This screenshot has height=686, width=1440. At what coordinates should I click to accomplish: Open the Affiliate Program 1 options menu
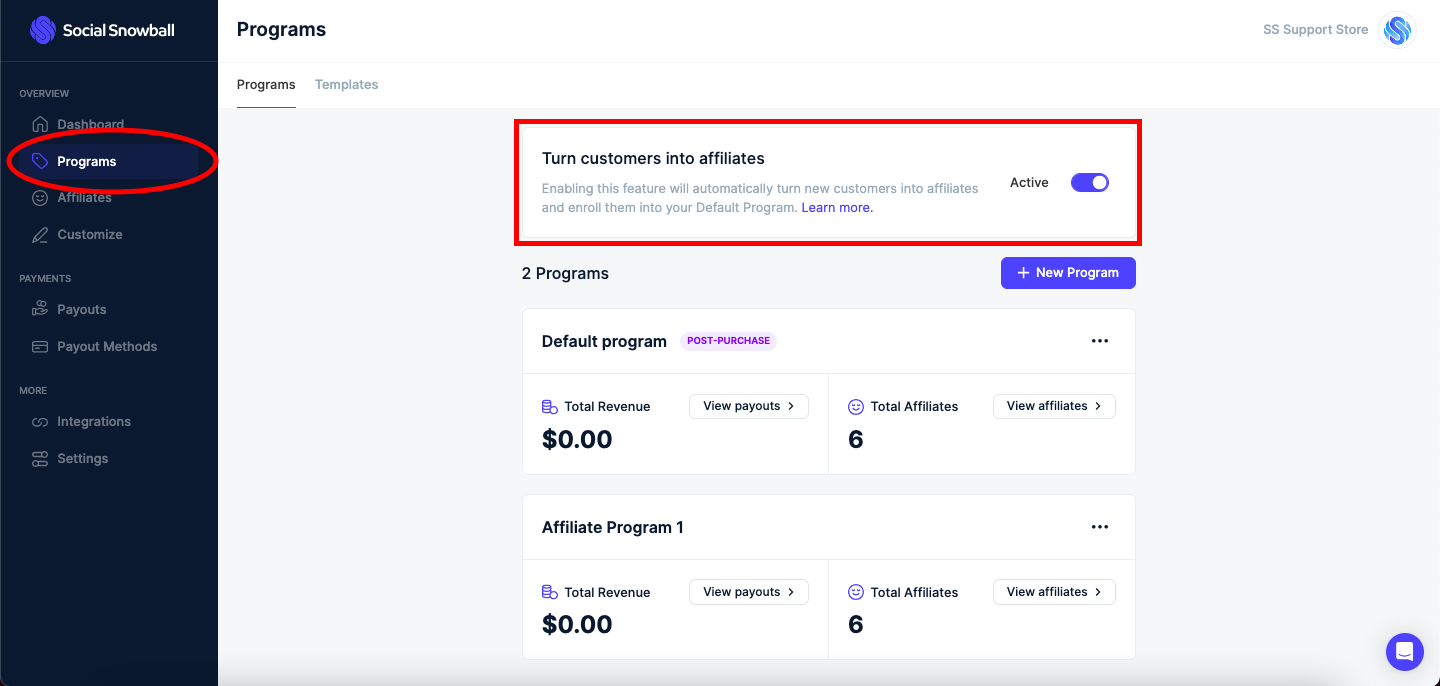pos(1100,527)
